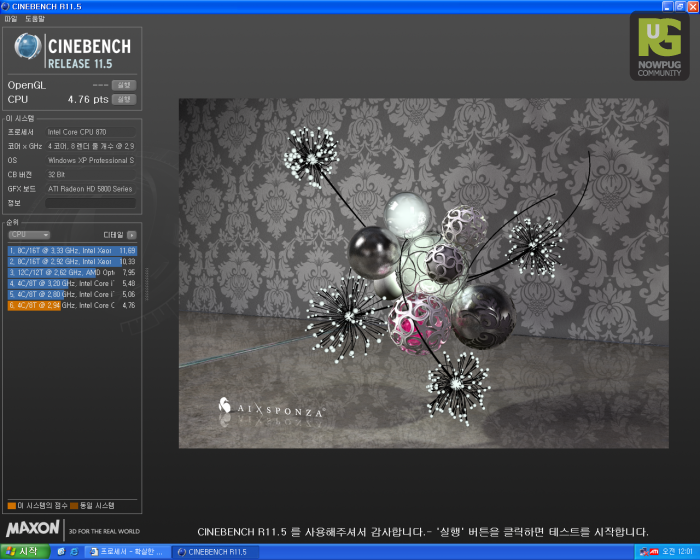This screenshot has width=700, height=560.
Task: Click the GFX board field ATI Radeon HD 5800
Action: click(x=90, y=189)
